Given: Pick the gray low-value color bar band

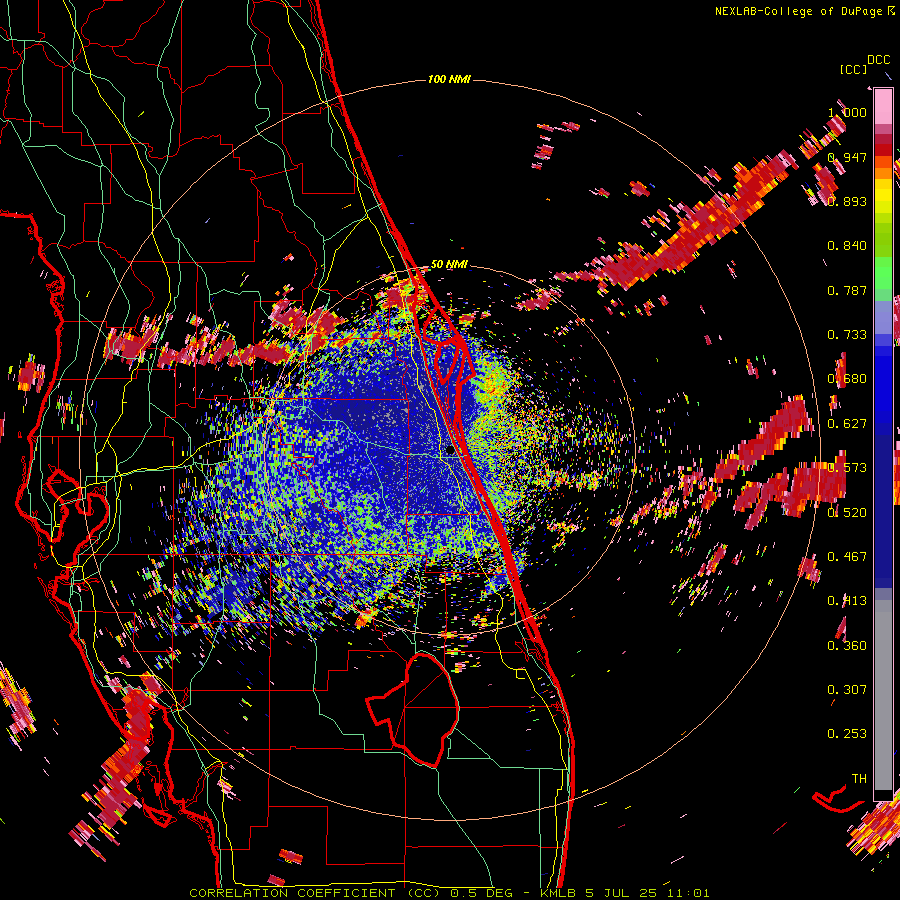Looking at the screenshot, I should 883,695.
